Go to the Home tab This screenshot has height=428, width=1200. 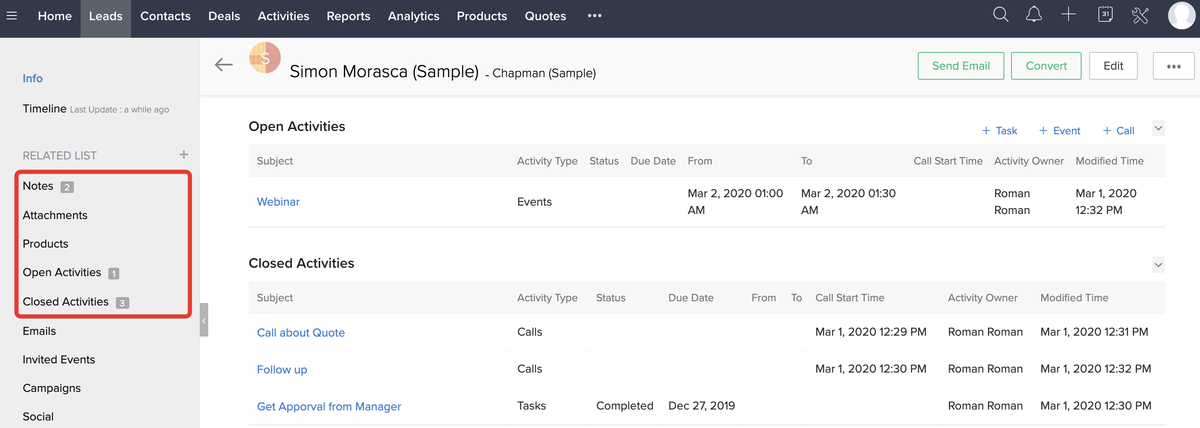[x=55, y=16]
